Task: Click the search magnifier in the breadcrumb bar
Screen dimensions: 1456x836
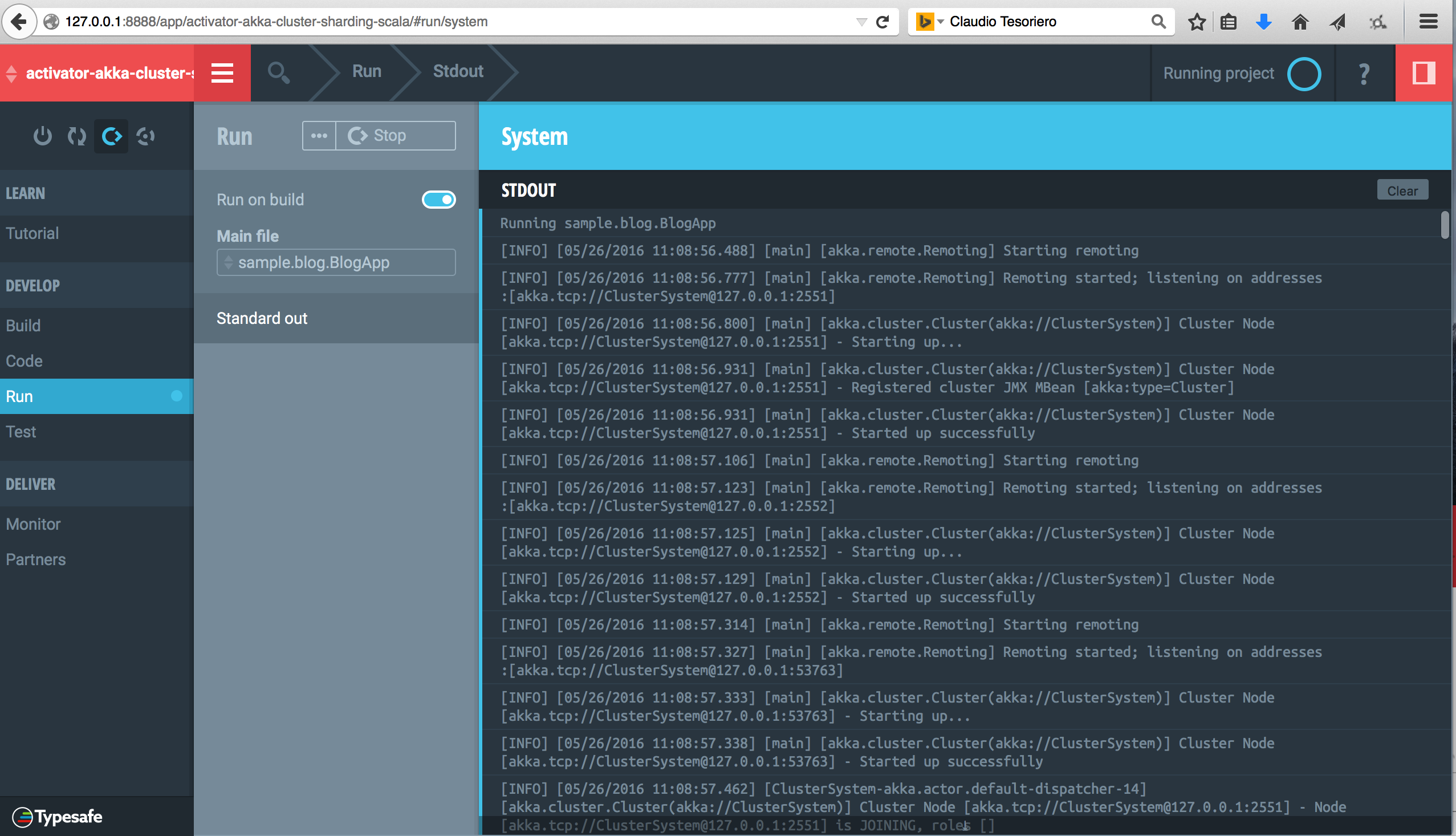Action: pos(278,73)
